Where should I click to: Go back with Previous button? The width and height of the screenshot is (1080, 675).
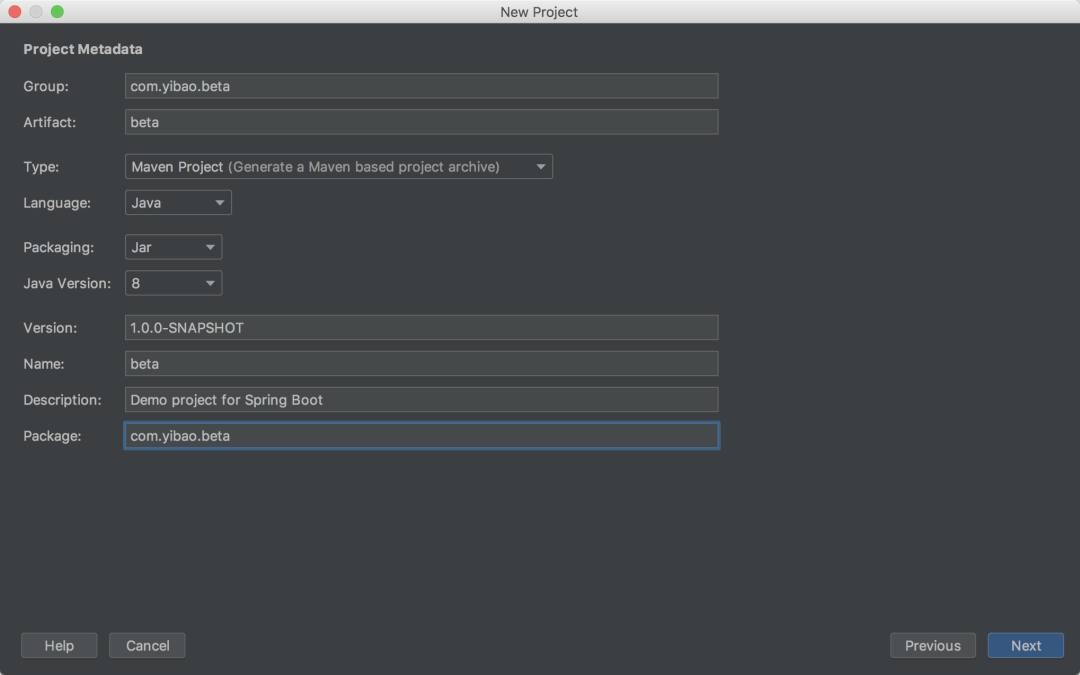932,646
